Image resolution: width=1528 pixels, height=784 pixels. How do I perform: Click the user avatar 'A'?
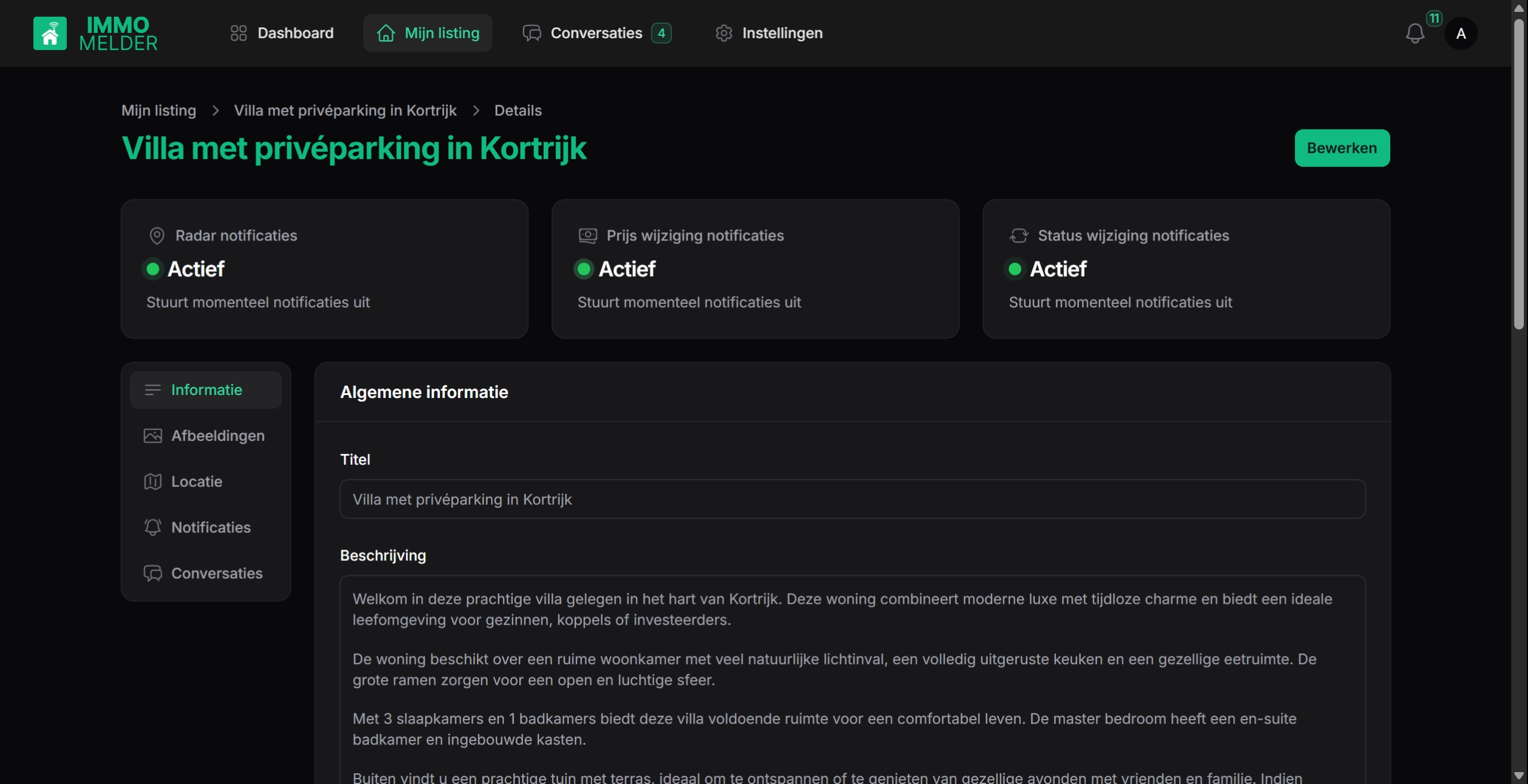pyautogui.click(x=1461, y=33)
